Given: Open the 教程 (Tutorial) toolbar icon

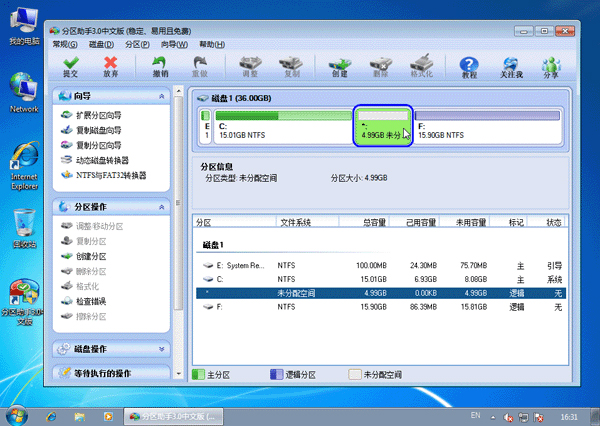Looking at the screenshot, I should click(469, 66).
